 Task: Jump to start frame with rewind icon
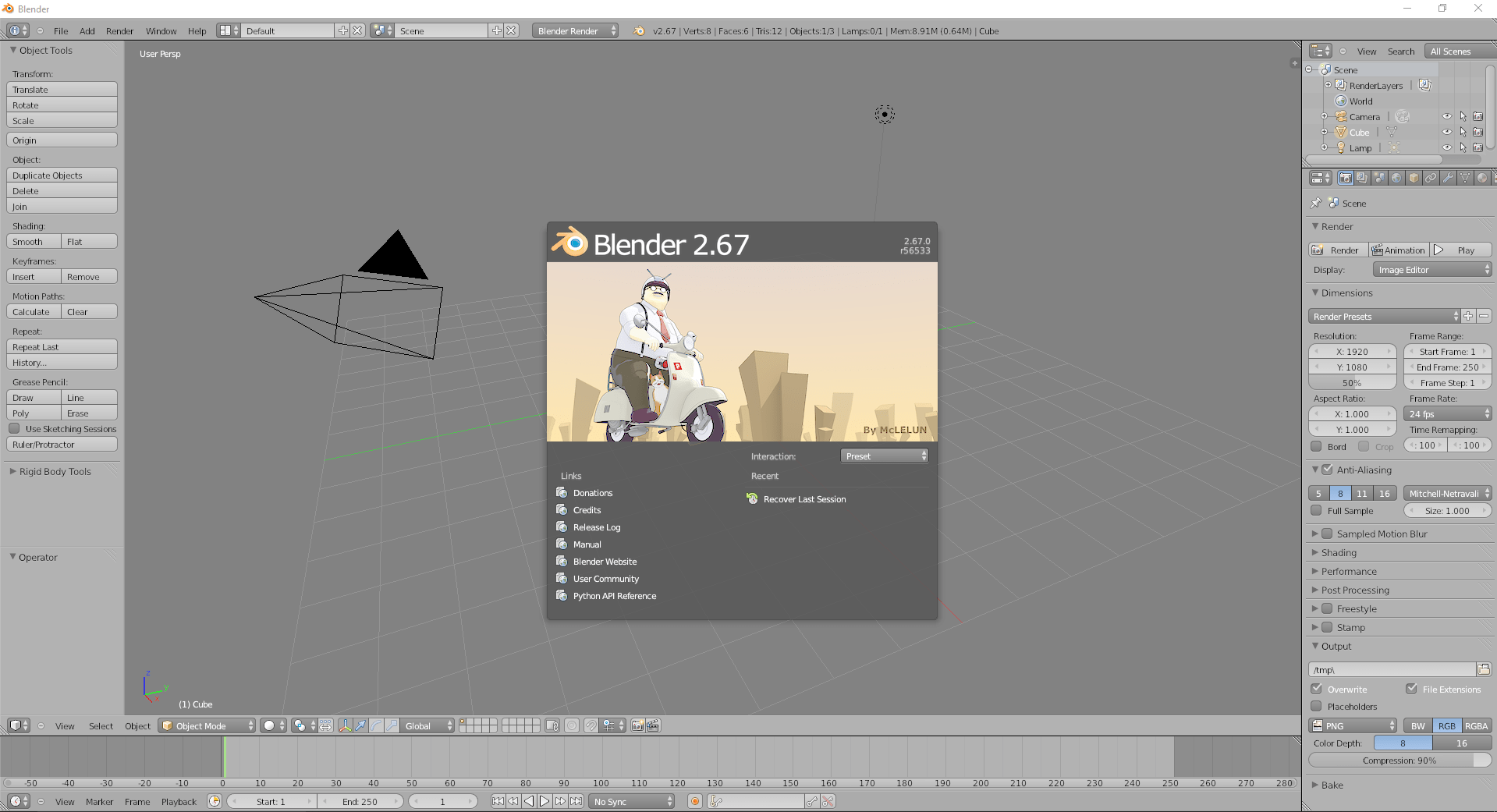[498, 801]
